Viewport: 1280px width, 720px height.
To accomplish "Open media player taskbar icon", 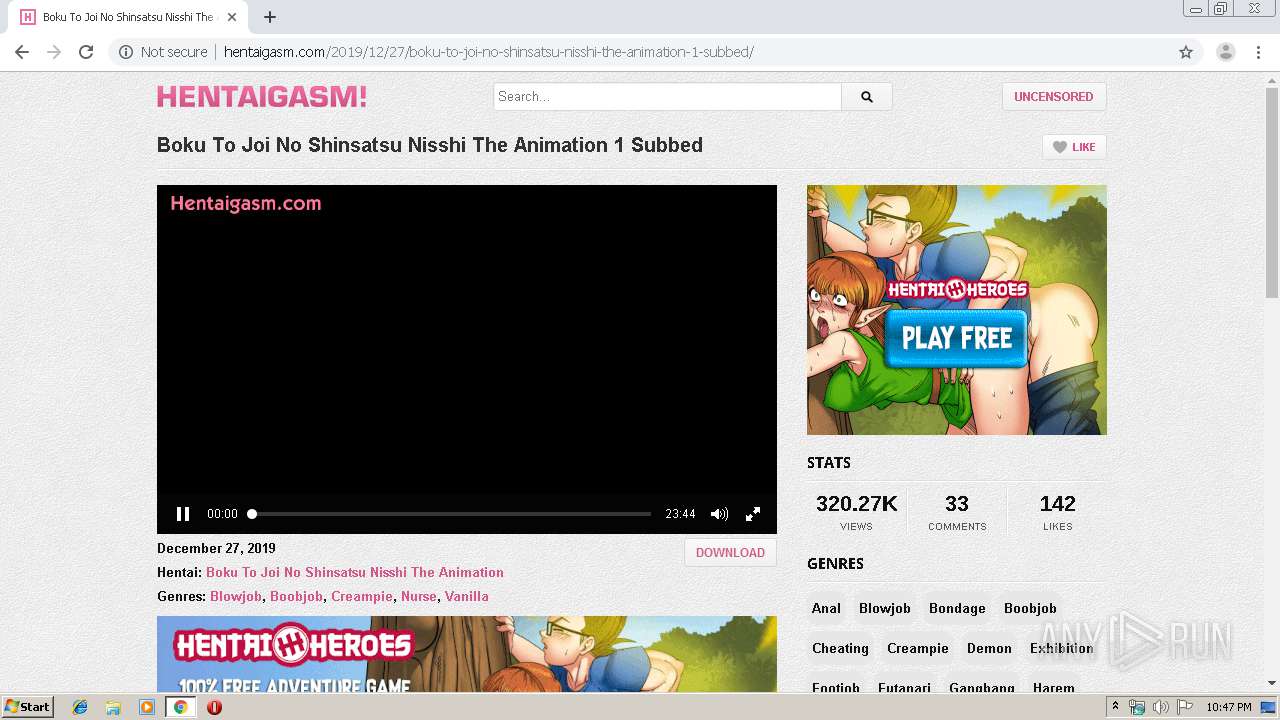I will coord(147,707).
